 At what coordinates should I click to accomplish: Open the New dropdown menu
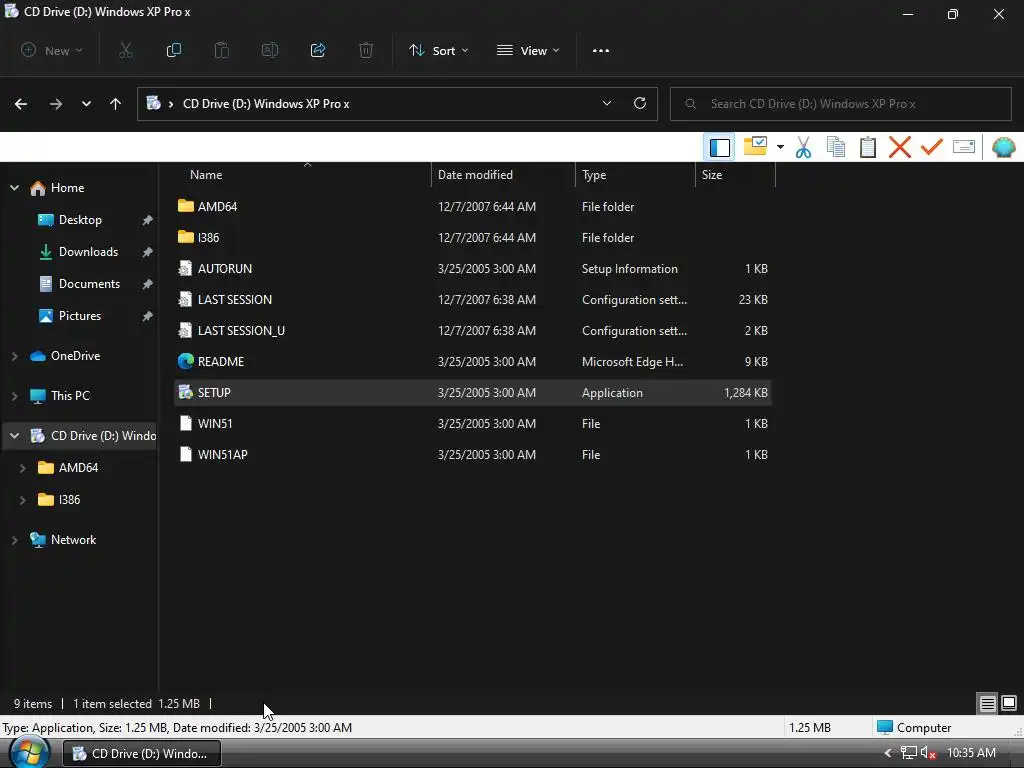(52, 50)
